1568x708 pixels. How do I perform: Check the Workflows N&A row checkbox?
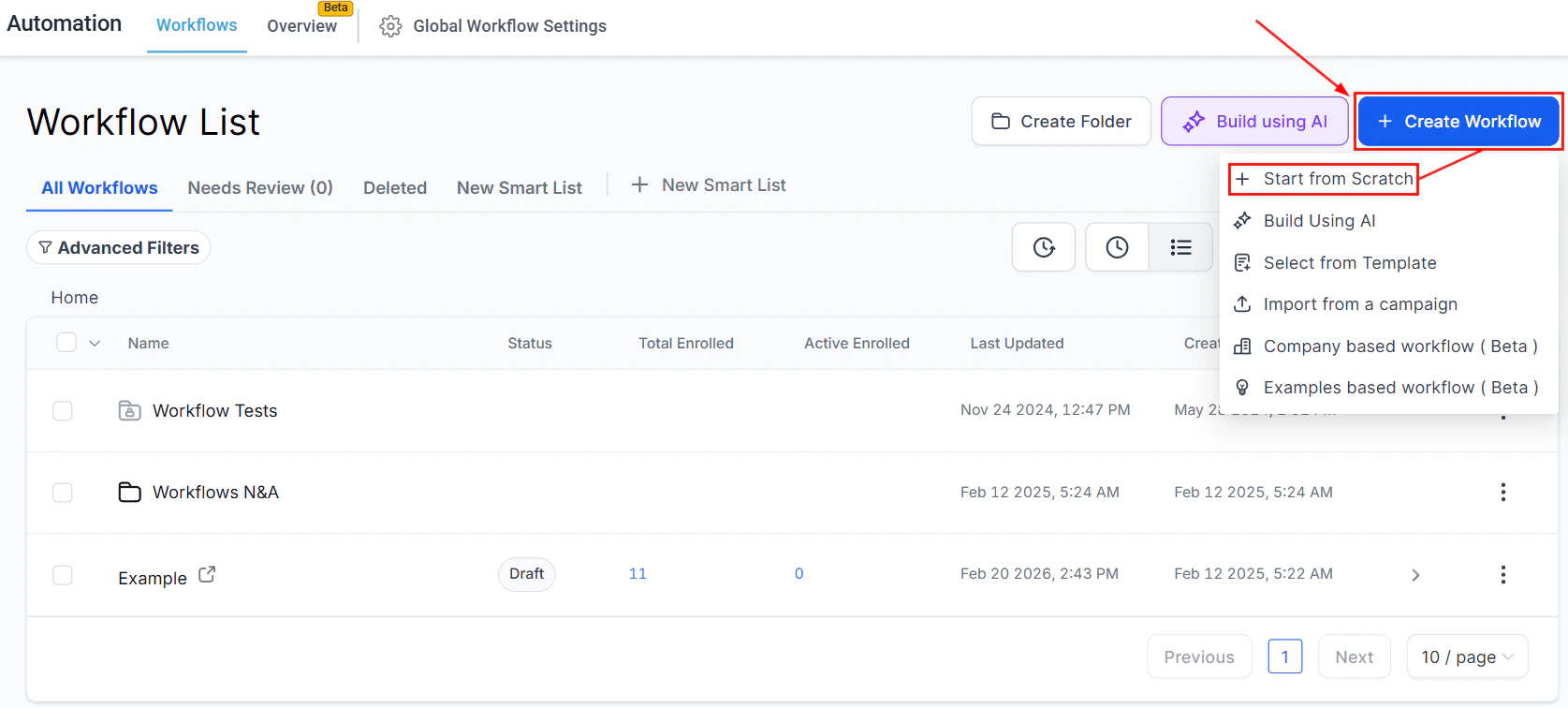pyautogui.click(x=63, y=493)
